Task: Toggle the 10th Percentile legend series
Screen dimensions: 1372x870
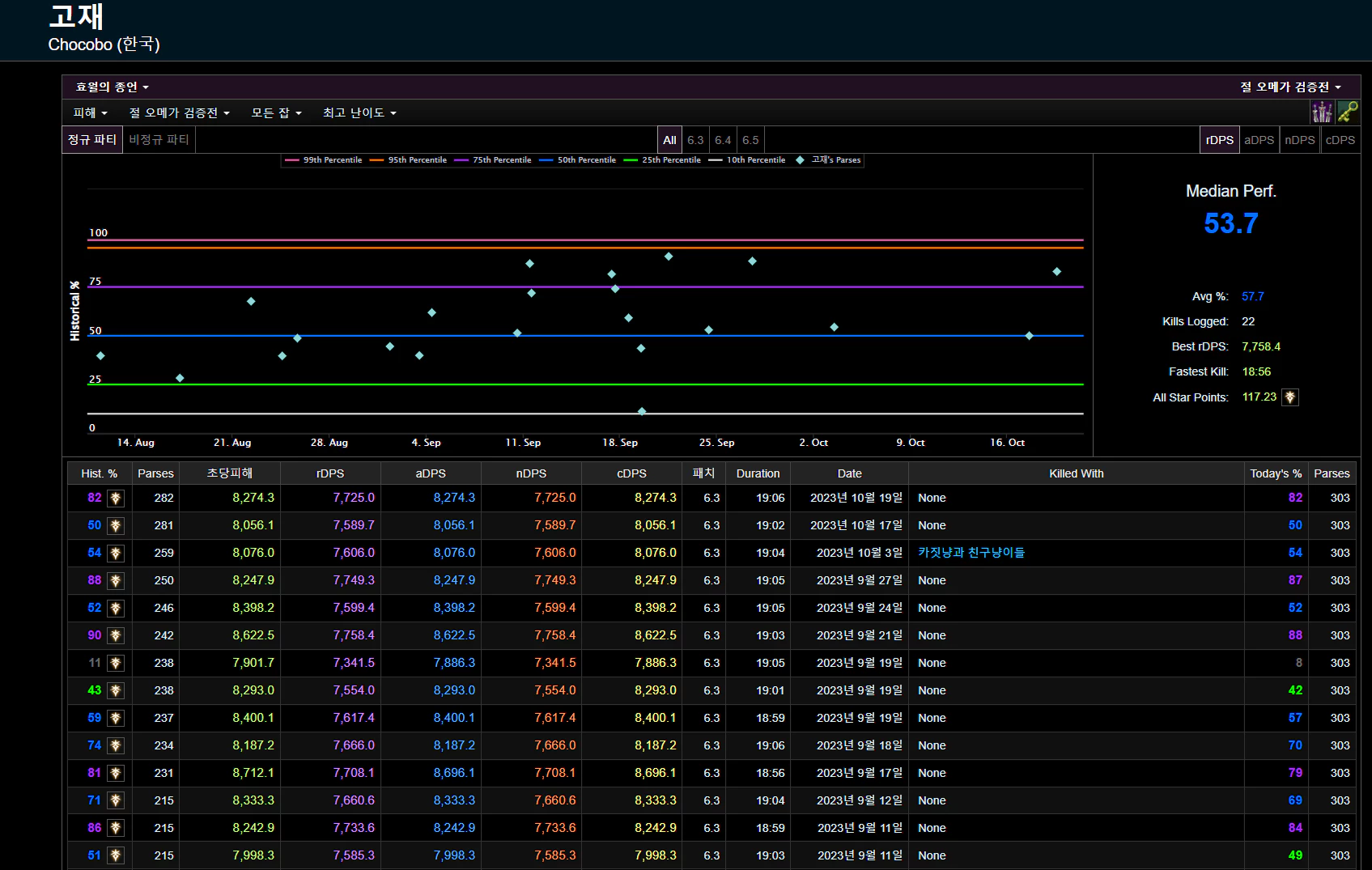Action: pos(747,160)
